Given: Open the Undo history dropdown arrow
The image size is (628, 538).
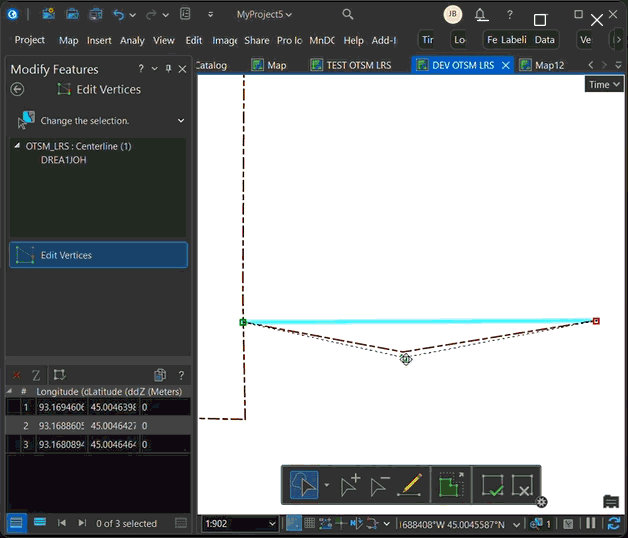Looking at the screenshot, I should 133,15.
